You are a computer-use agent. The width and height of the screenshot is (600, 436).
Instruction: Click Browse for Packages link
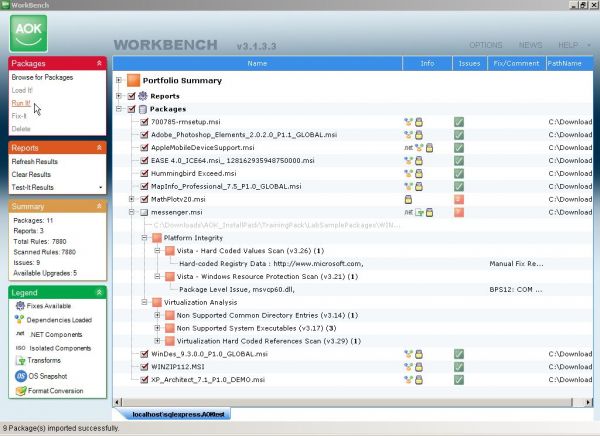click(42, 77)
